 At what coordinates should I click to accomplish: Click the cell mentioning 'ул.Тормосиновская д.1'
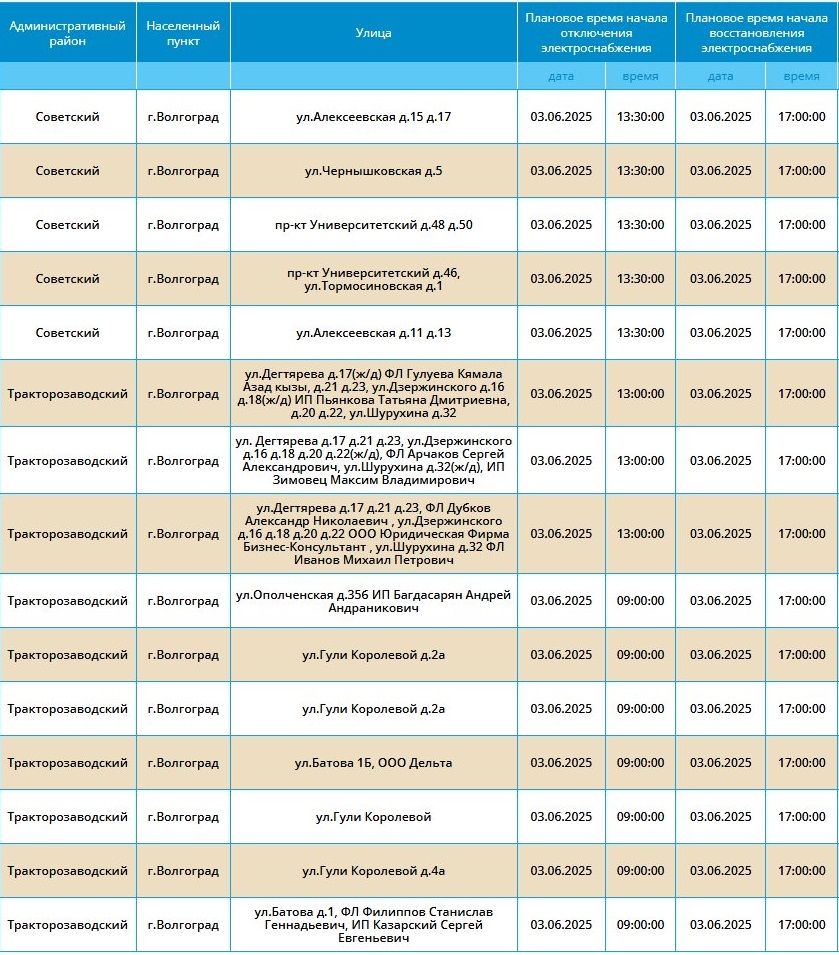(373, 279)
